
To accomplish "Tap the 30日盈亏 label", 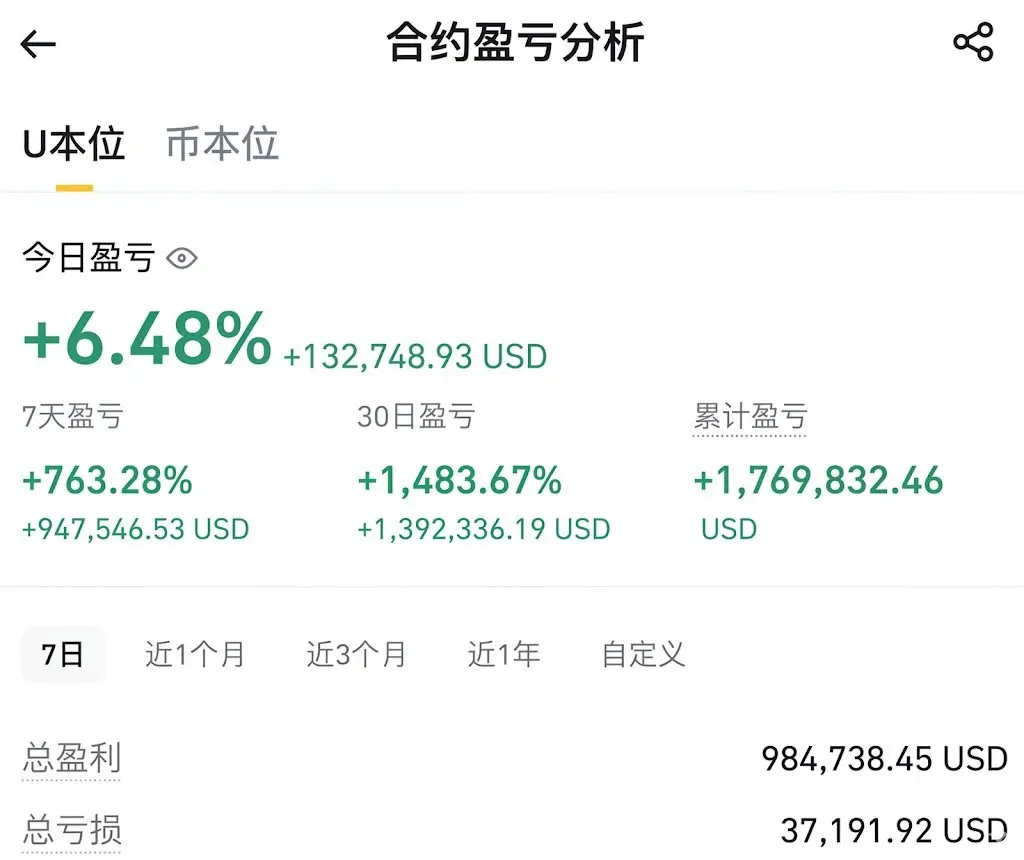I will pos(416,417).
